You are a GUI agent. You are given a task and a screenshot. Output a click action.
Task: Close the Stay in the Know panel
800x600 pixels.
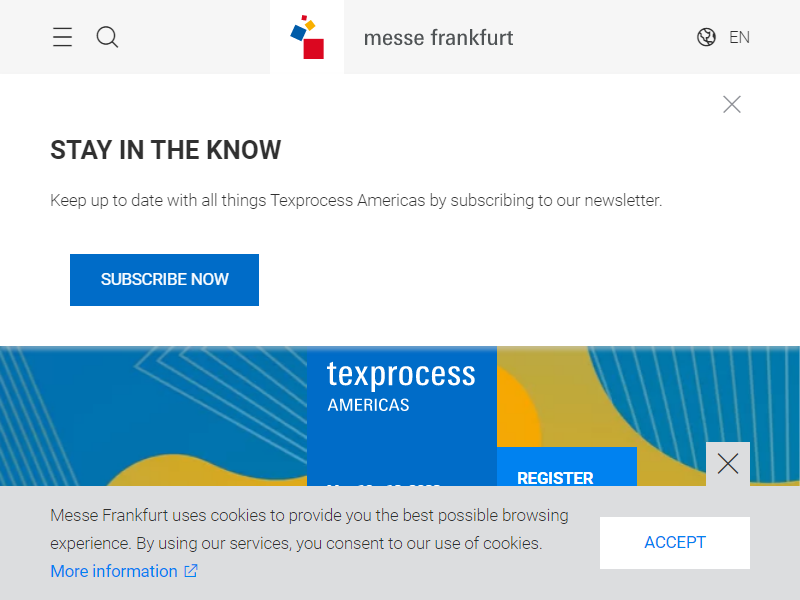(732, 105)
